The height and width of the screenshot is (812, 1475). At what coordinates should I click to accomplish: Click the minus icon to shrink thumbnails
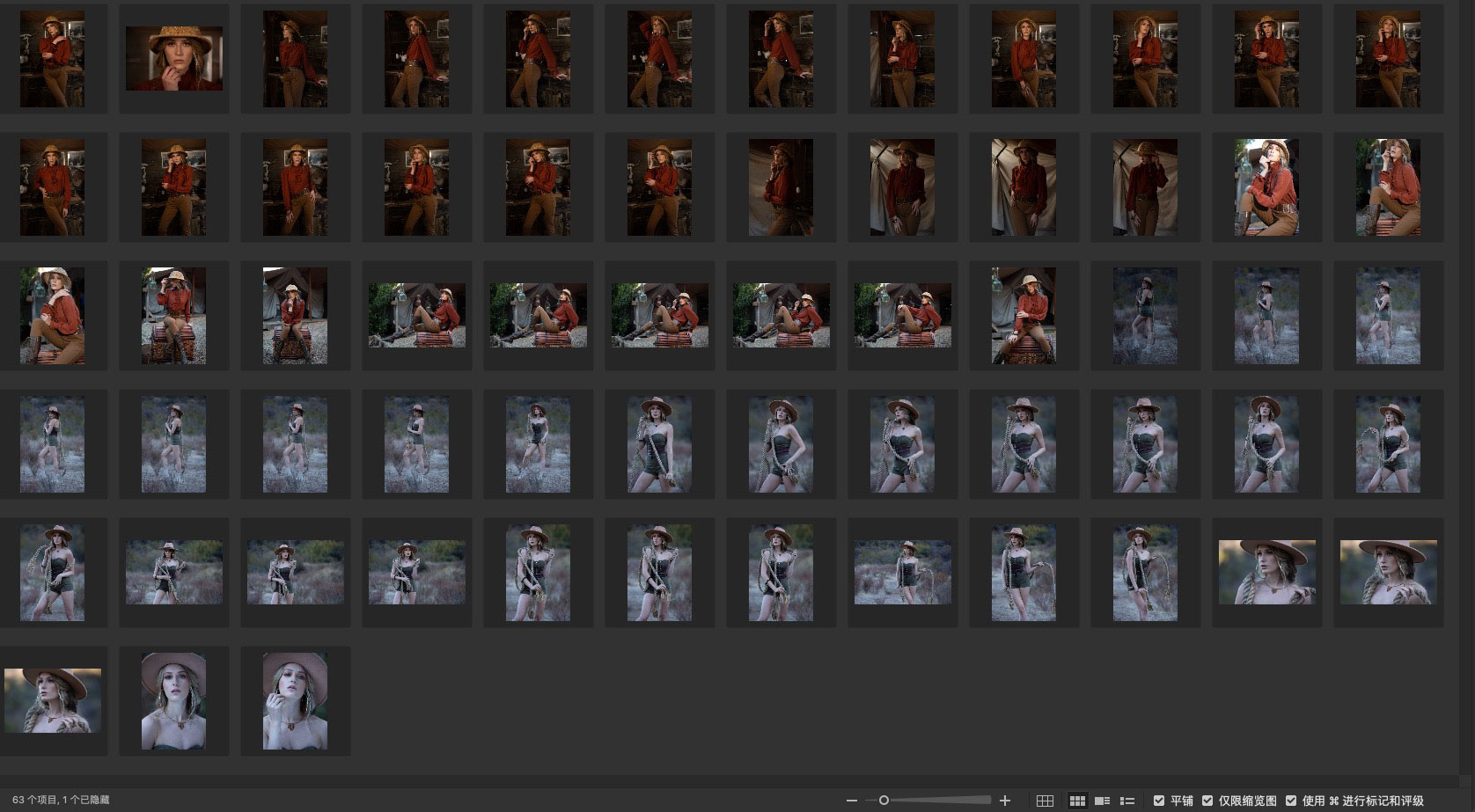(x=851, y=801)
